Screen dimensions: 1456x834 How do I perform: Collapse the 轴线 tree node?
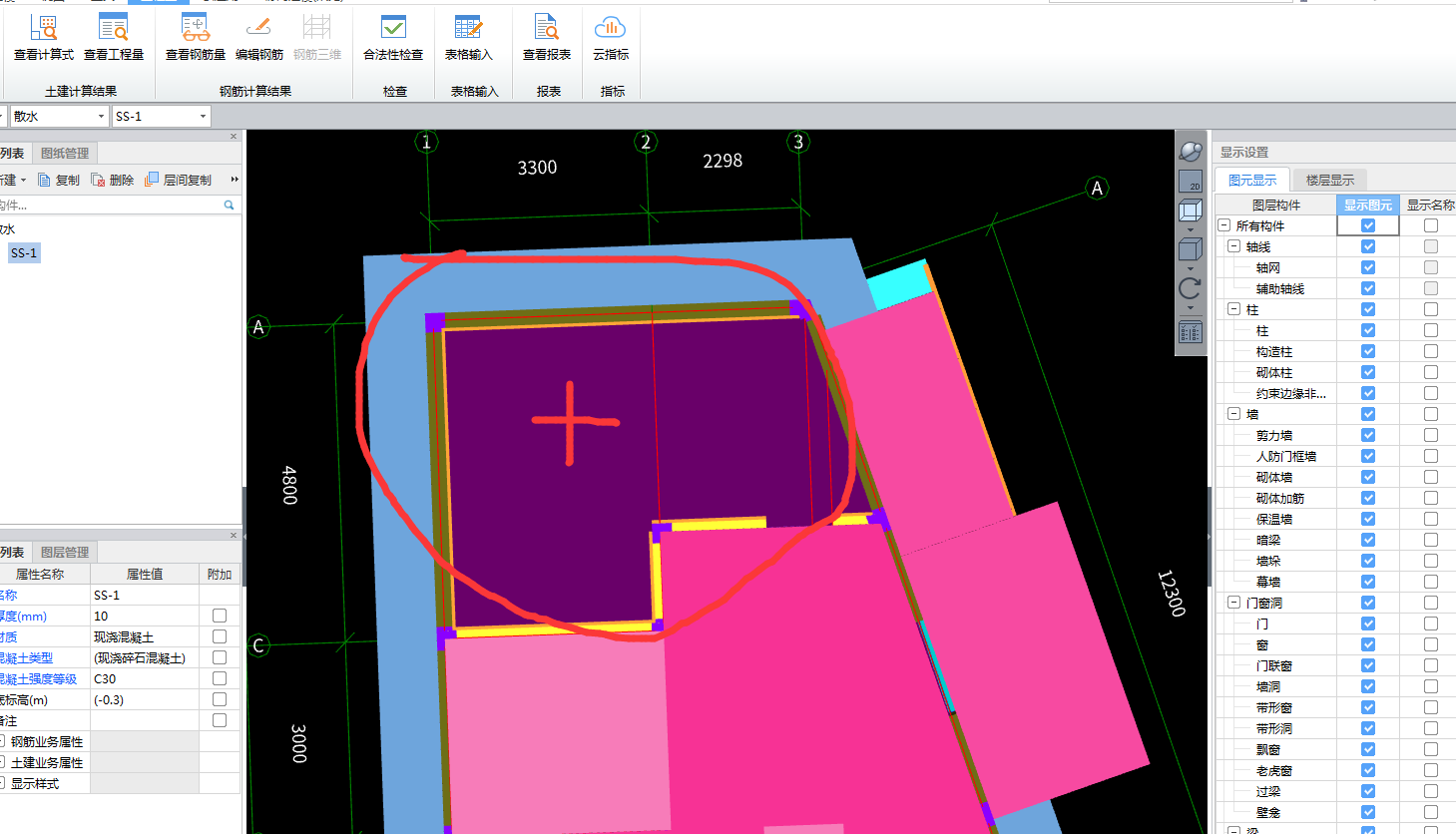tap(1234, 246)
